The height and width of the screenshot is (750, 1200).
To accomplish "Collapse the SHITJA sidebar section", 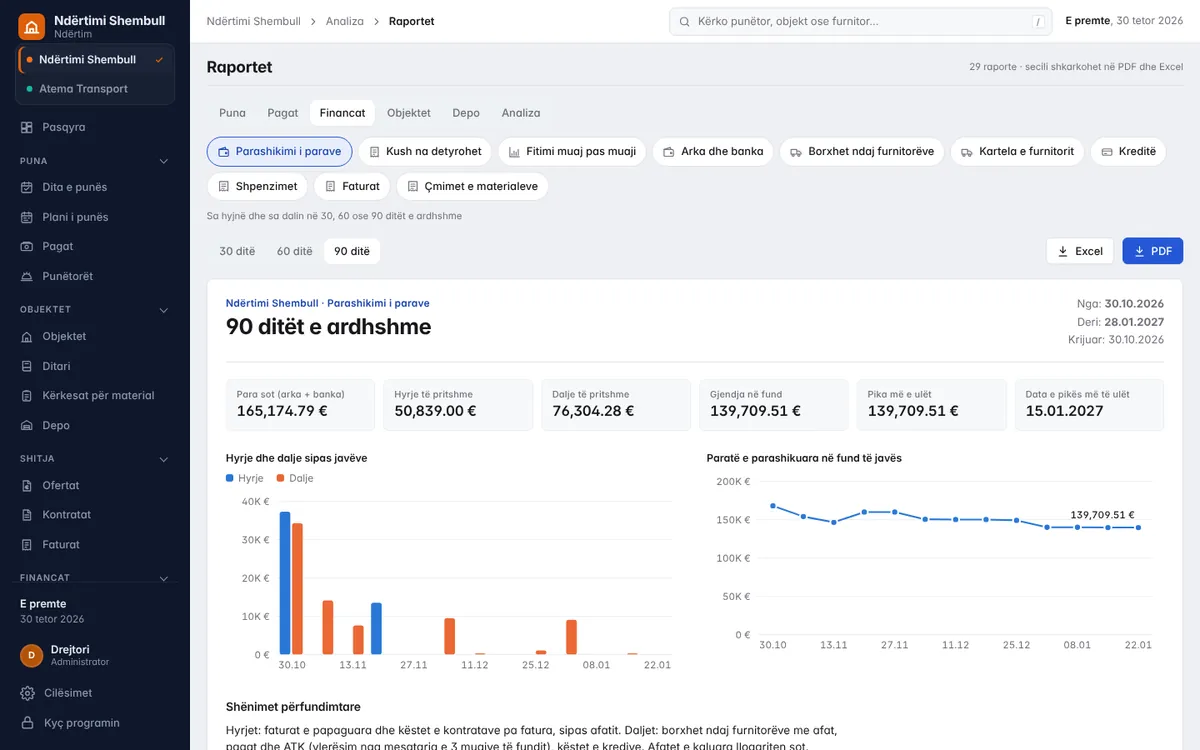I will coord(164,459).
